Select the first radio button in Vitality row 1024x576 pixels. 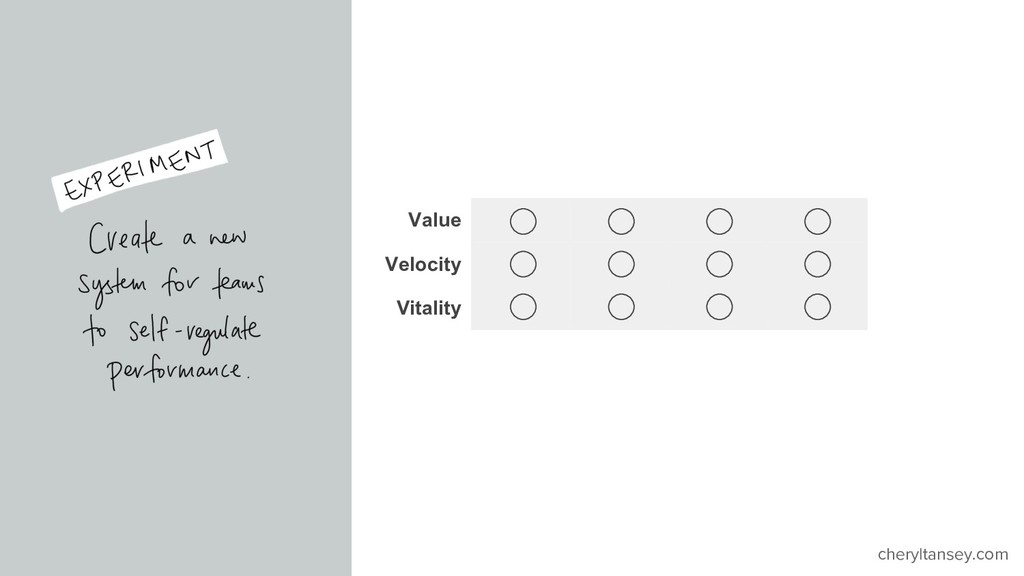[x=523, y=307]
